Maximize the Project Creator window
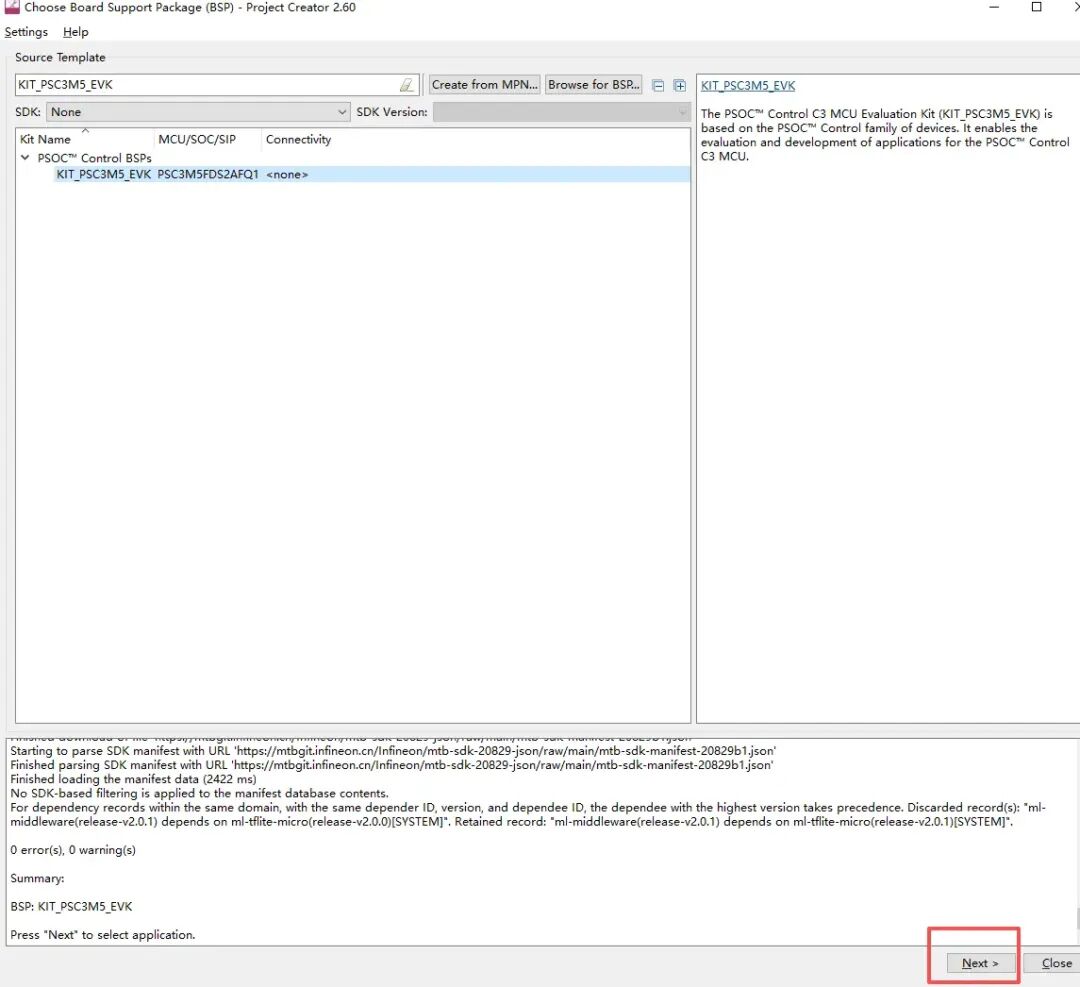1080x987 pixels. pos(1036,7)
